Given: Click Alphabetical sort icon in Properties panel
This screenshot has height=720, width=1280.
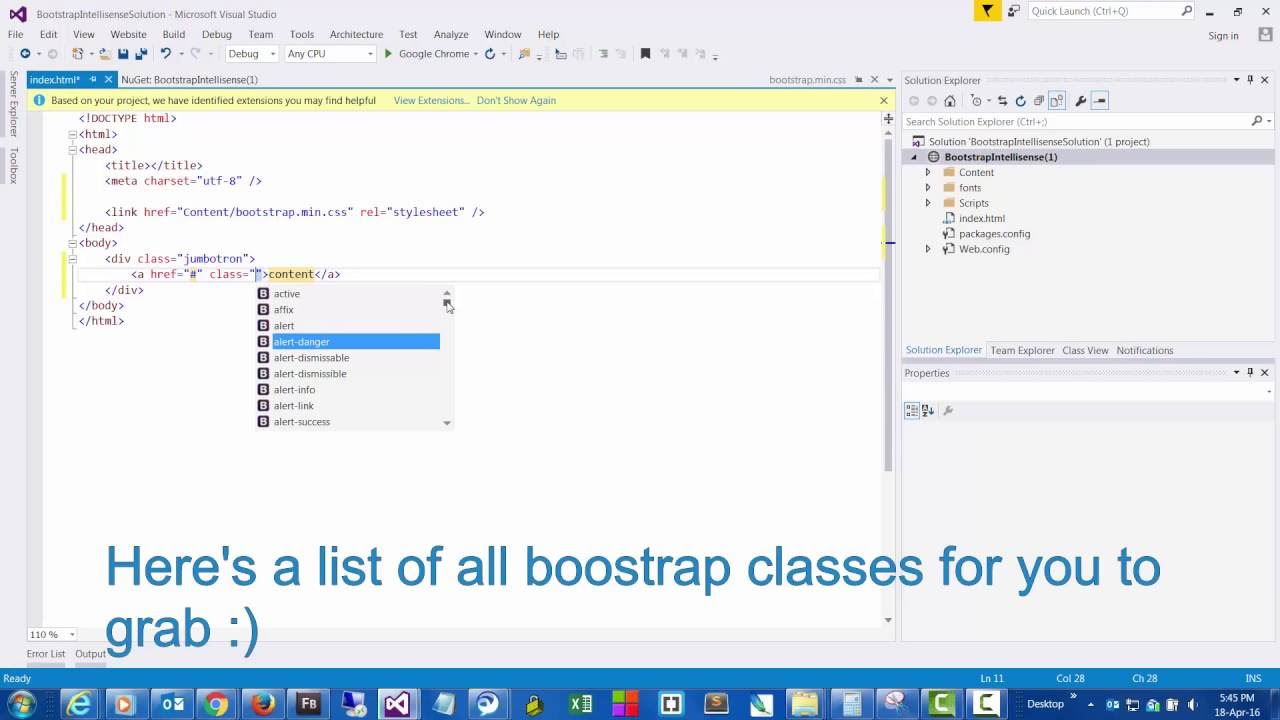Looking at the screenshot, I should pos(928,410).
